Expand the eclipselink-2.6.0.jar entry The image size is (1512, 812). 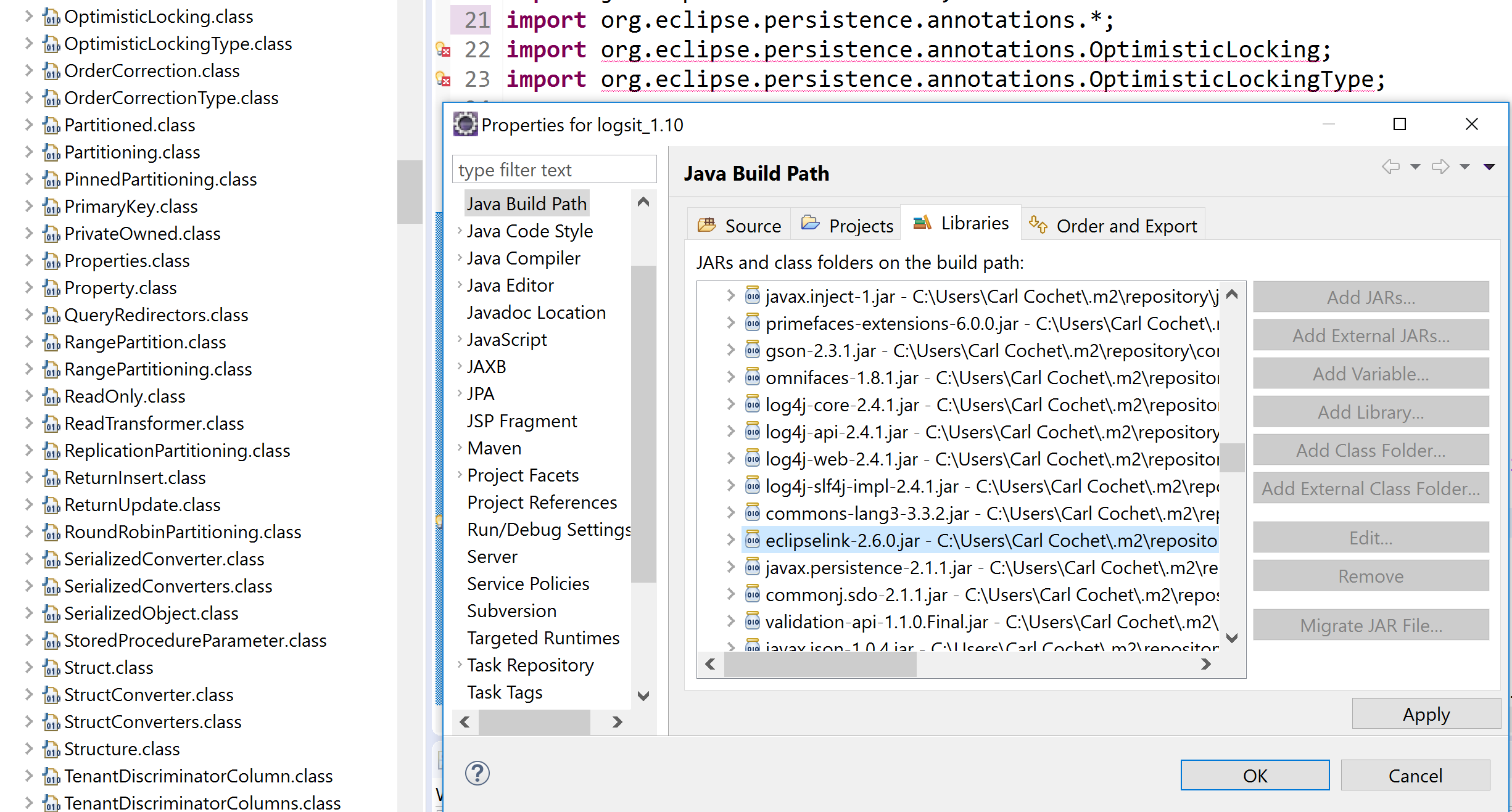pyautogui.click(x=731, y=540)
